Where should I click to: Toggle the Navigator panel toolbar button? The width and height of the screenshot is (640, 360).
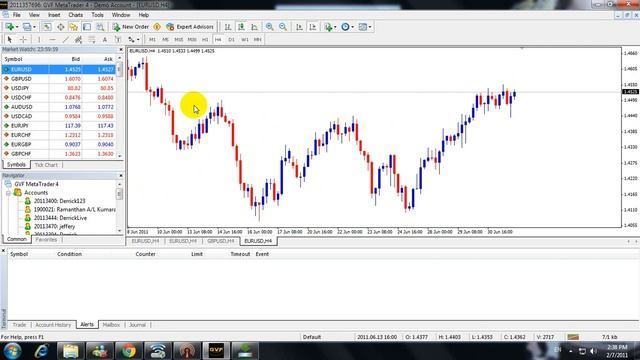[73, 27]
